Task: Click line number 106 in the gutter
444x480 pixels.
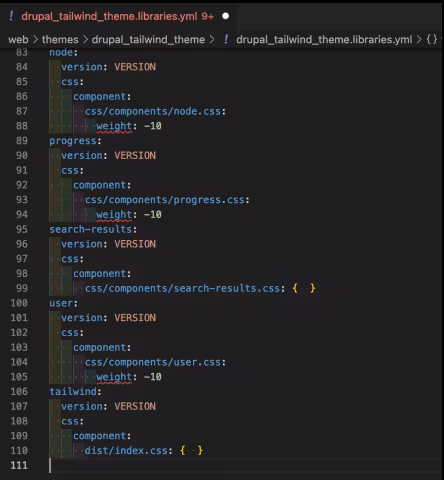Action: [19, 391]
